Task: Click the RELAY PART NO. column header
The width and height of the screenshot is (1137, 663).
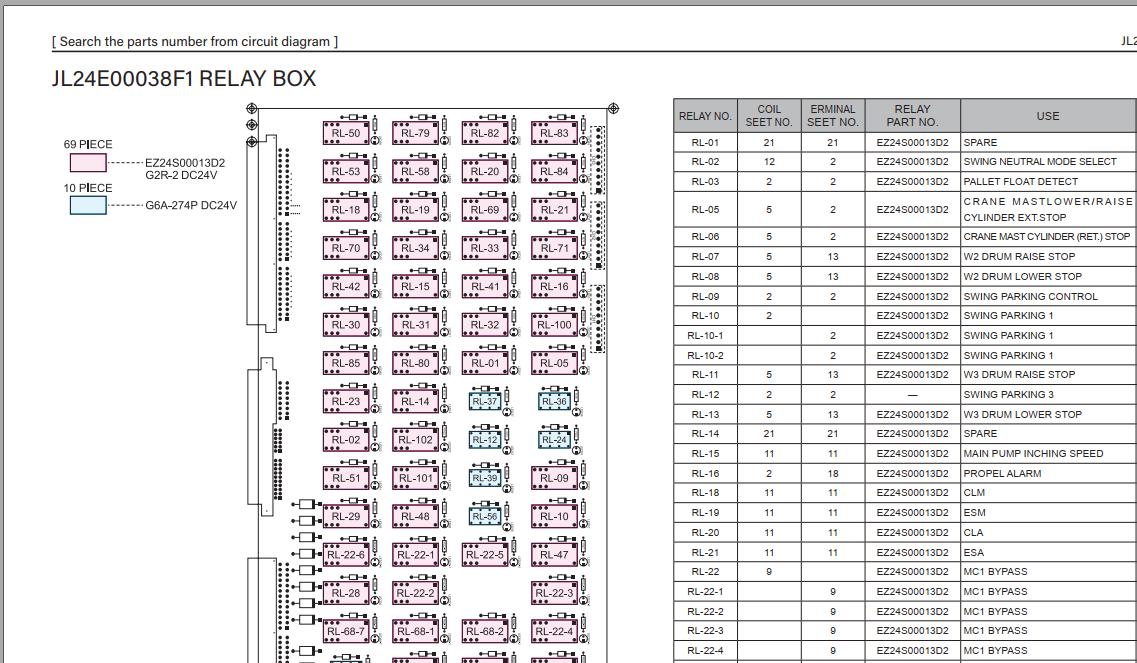Action: coord(913,116)
